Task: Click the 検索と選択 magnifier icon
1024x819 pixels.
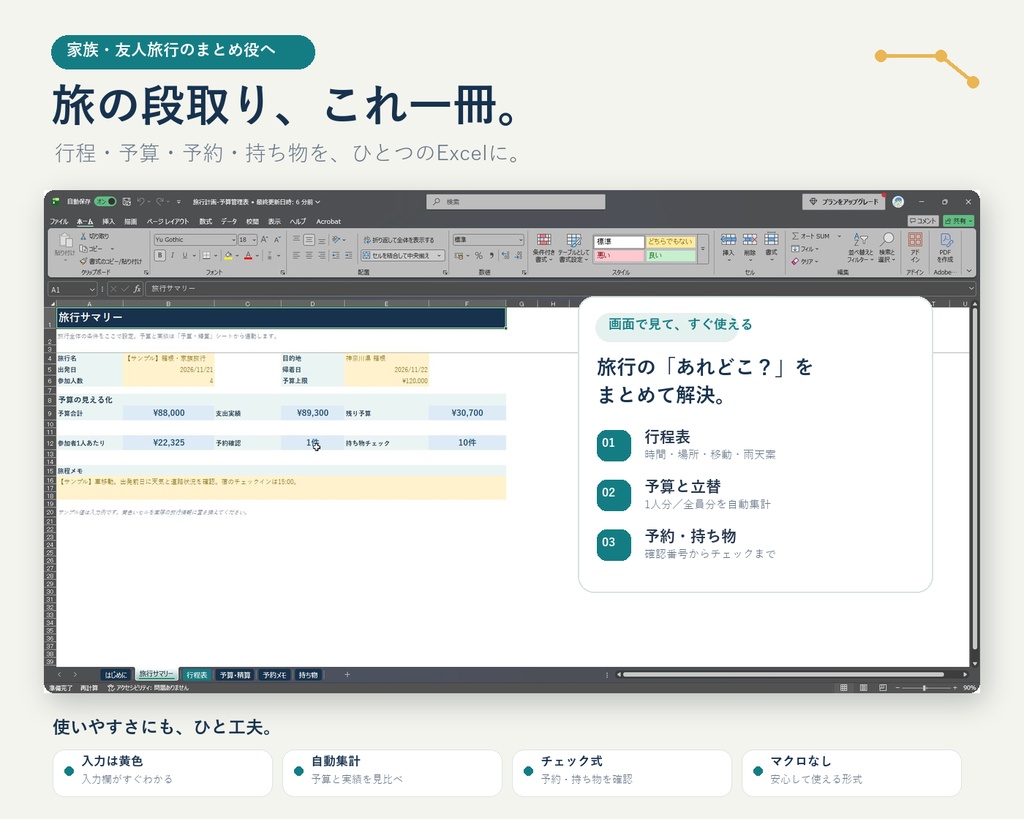Action: click(x=886, y=240)
